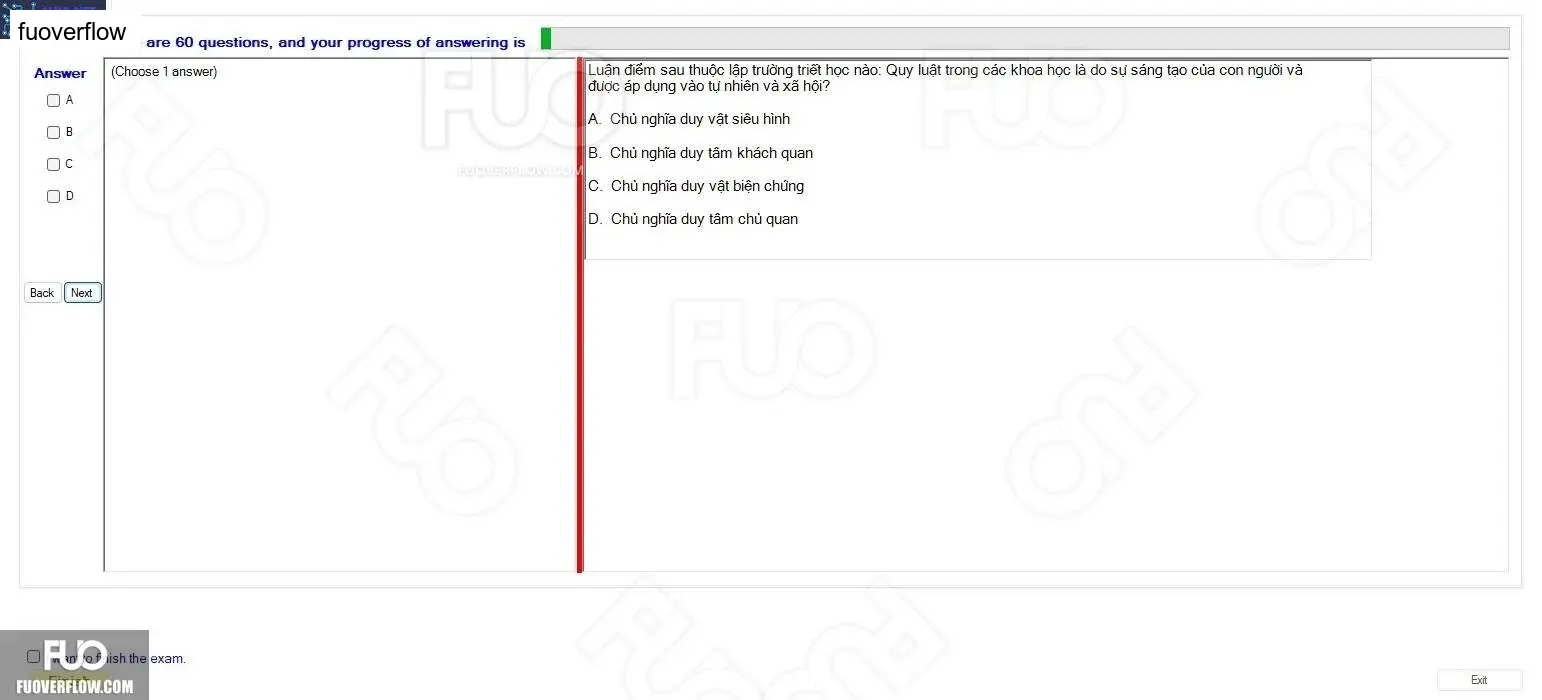The width and height of the screenshot is (1542, 700).
Task: Click the question text beginning Luận điểm sau
Action: click(x=945, y=78)
